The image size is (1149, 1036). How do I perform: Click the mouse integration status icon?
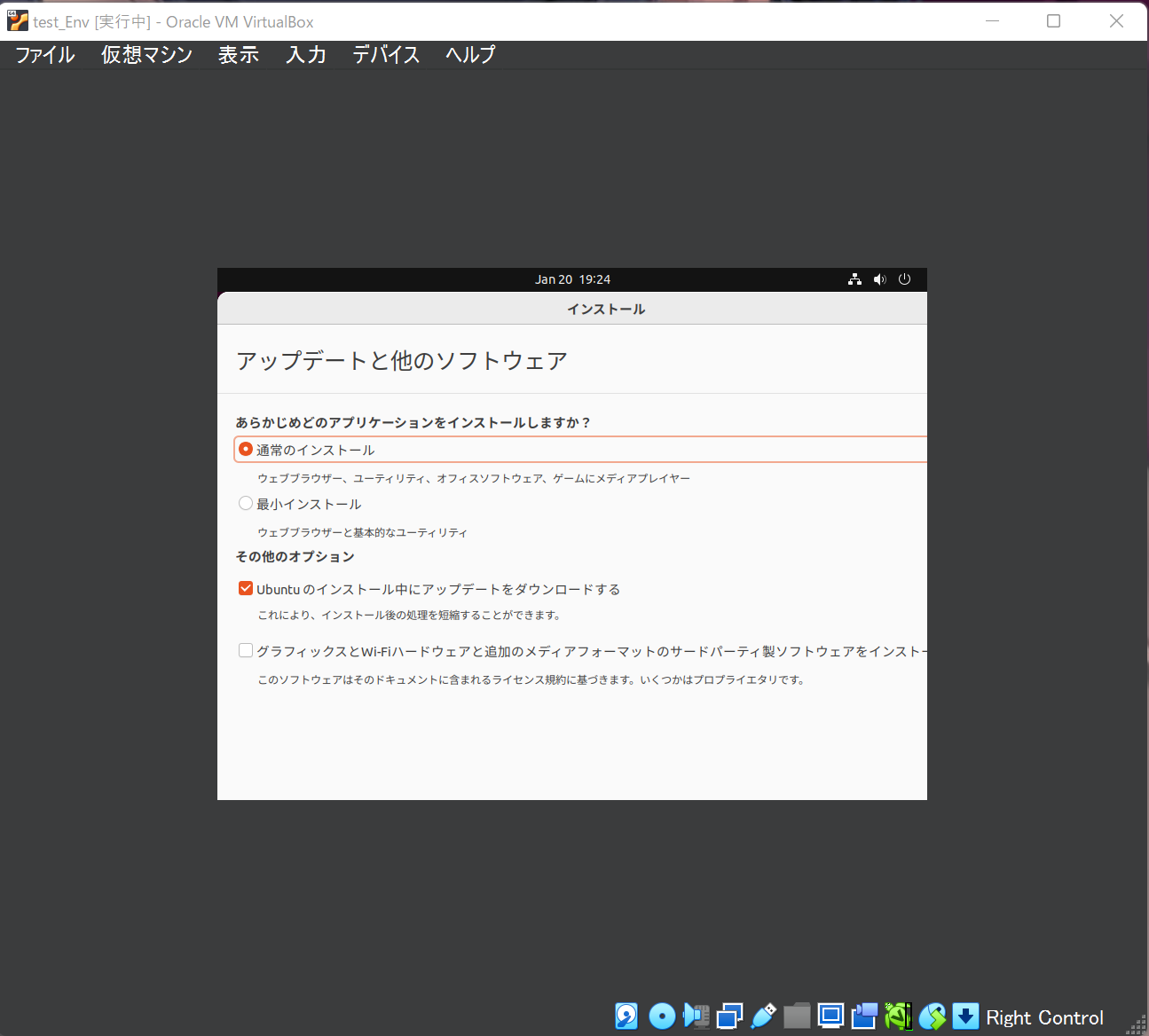click(x=932, y=1016)
